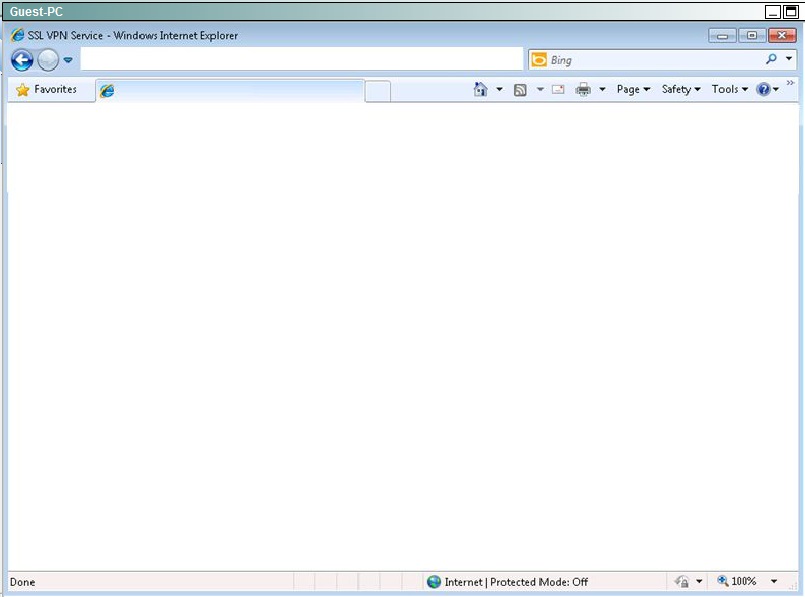Open the Favorites button
805x597 pixels.
(47, 90)
